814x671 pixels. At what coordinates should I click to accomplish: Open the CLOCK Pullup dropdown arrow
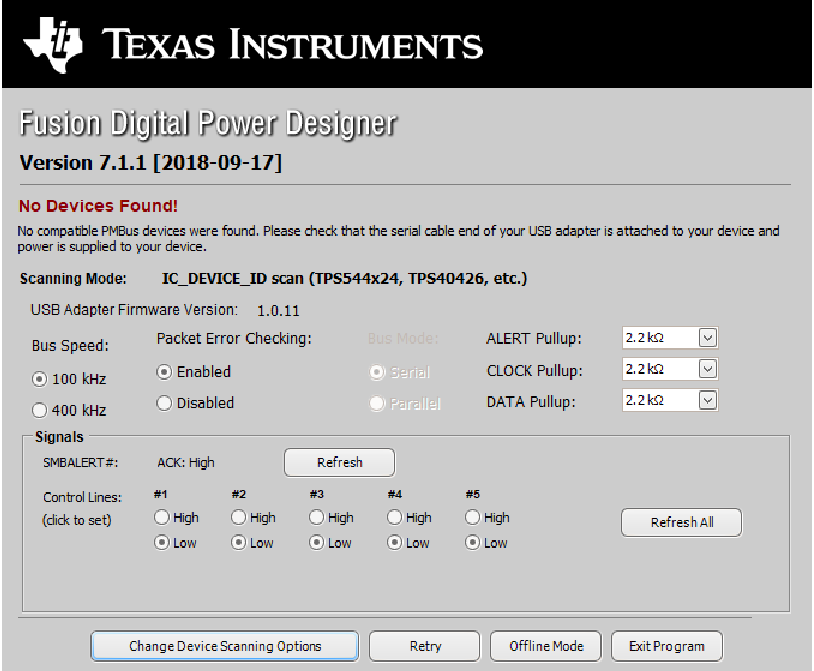(708, 369)
